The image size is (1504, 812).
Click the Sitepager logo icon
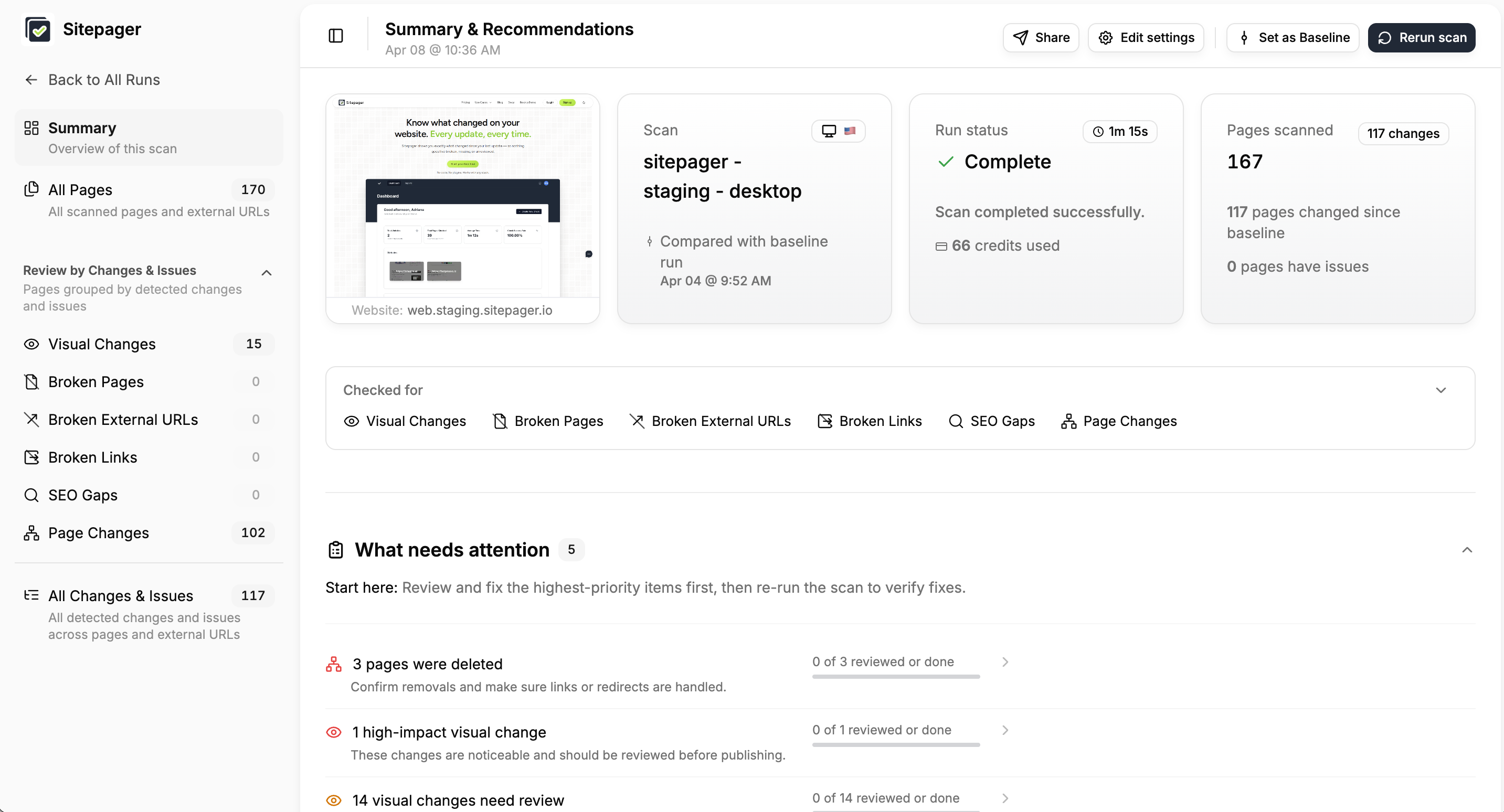pyautogui.click(x=37, y=29)
